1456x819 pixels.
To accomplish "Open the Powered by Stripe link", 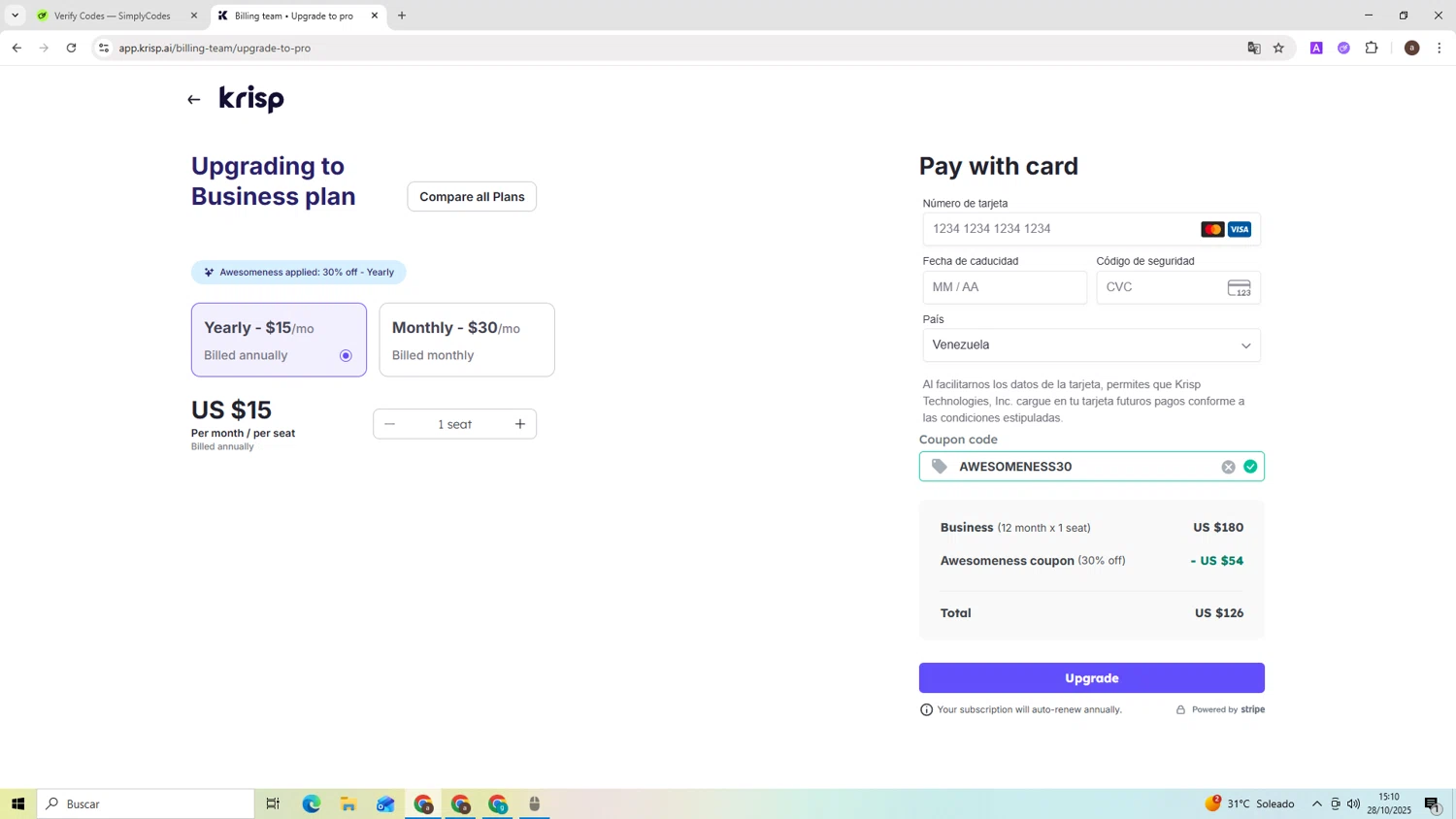I will coord(1220,709).
